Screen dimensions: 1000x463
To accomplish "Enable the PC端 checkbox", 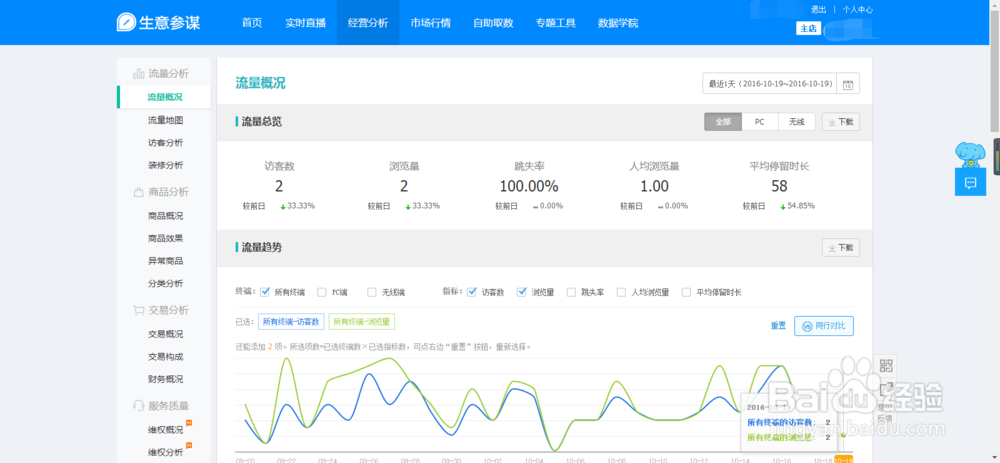I will pos(322,292).
